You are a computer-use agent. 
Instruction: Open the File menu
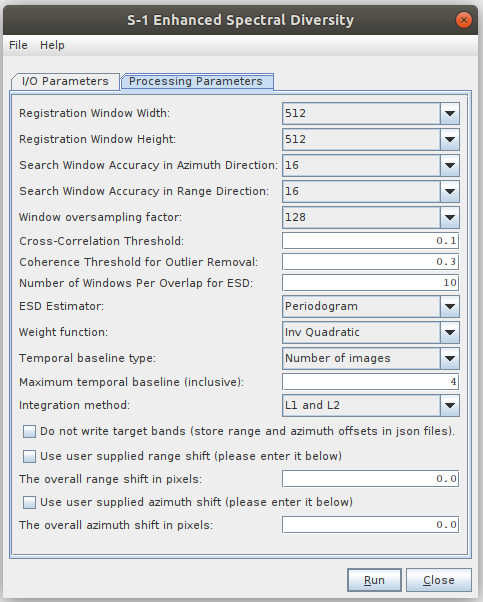18,45
